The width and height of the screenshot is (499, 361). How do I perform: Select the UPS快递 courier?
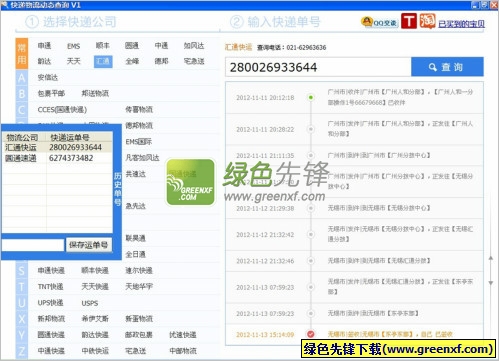[50, 303]
